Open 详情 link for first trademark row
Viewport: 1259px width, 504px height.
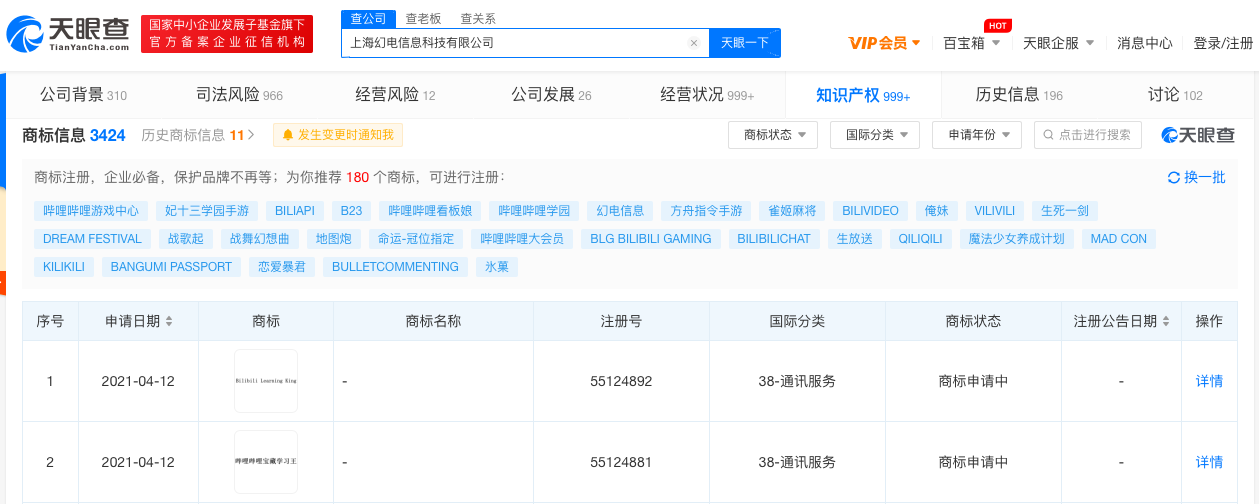click(x=1209, y=381)
